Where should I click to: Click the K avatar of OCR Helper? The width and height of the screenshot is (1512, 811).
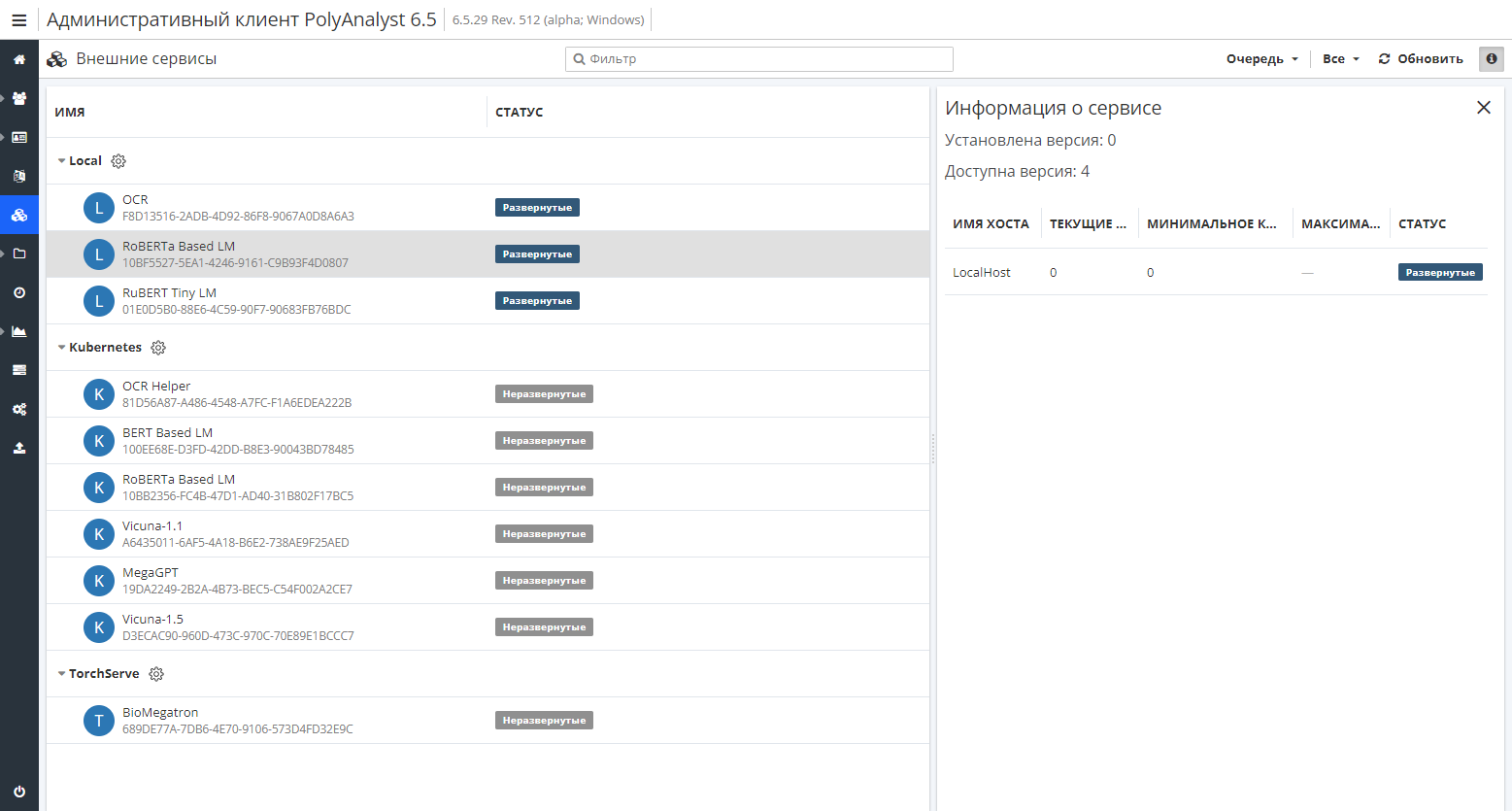(x=99, y=394)
